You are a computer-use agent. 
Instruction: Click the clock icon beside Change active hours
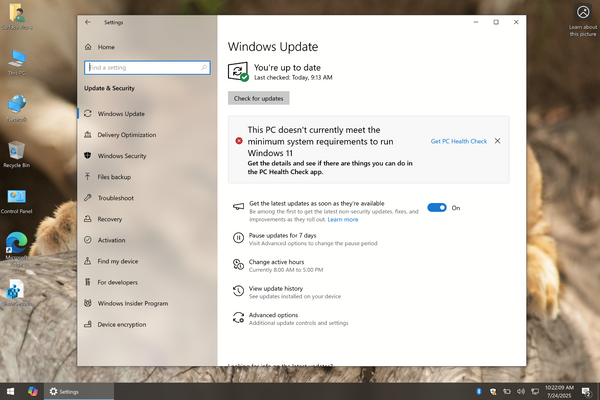click(238, 264)
